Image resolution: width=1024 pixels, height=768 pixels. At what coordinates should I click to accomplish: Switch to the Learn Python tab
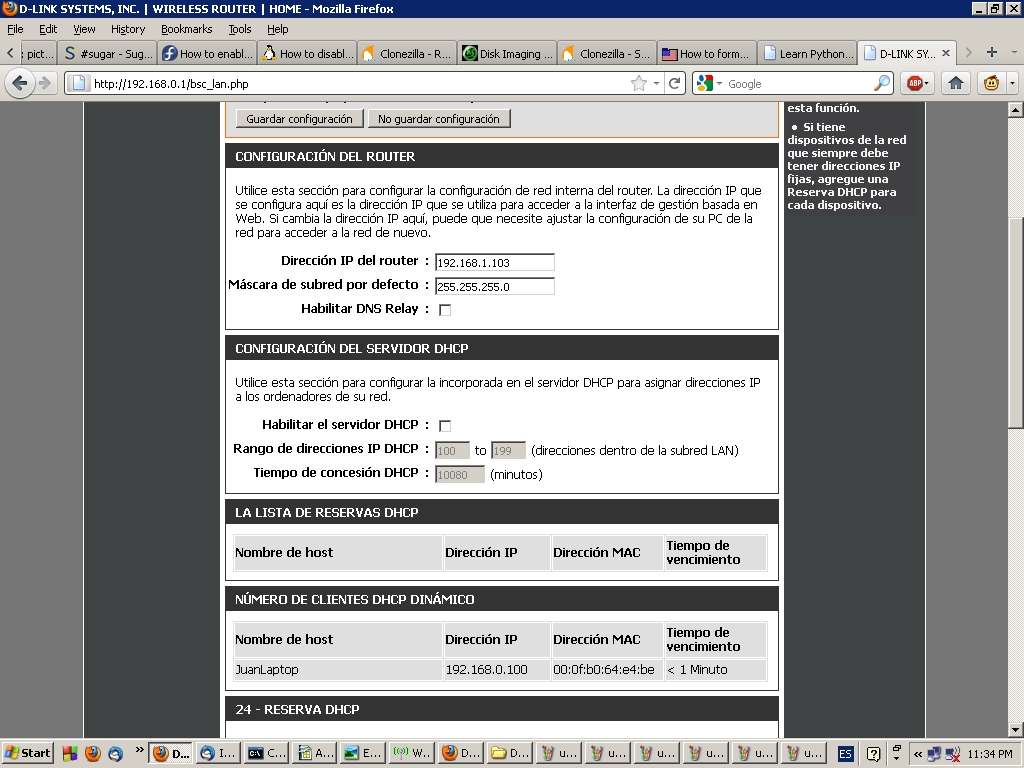pos(808,54)
